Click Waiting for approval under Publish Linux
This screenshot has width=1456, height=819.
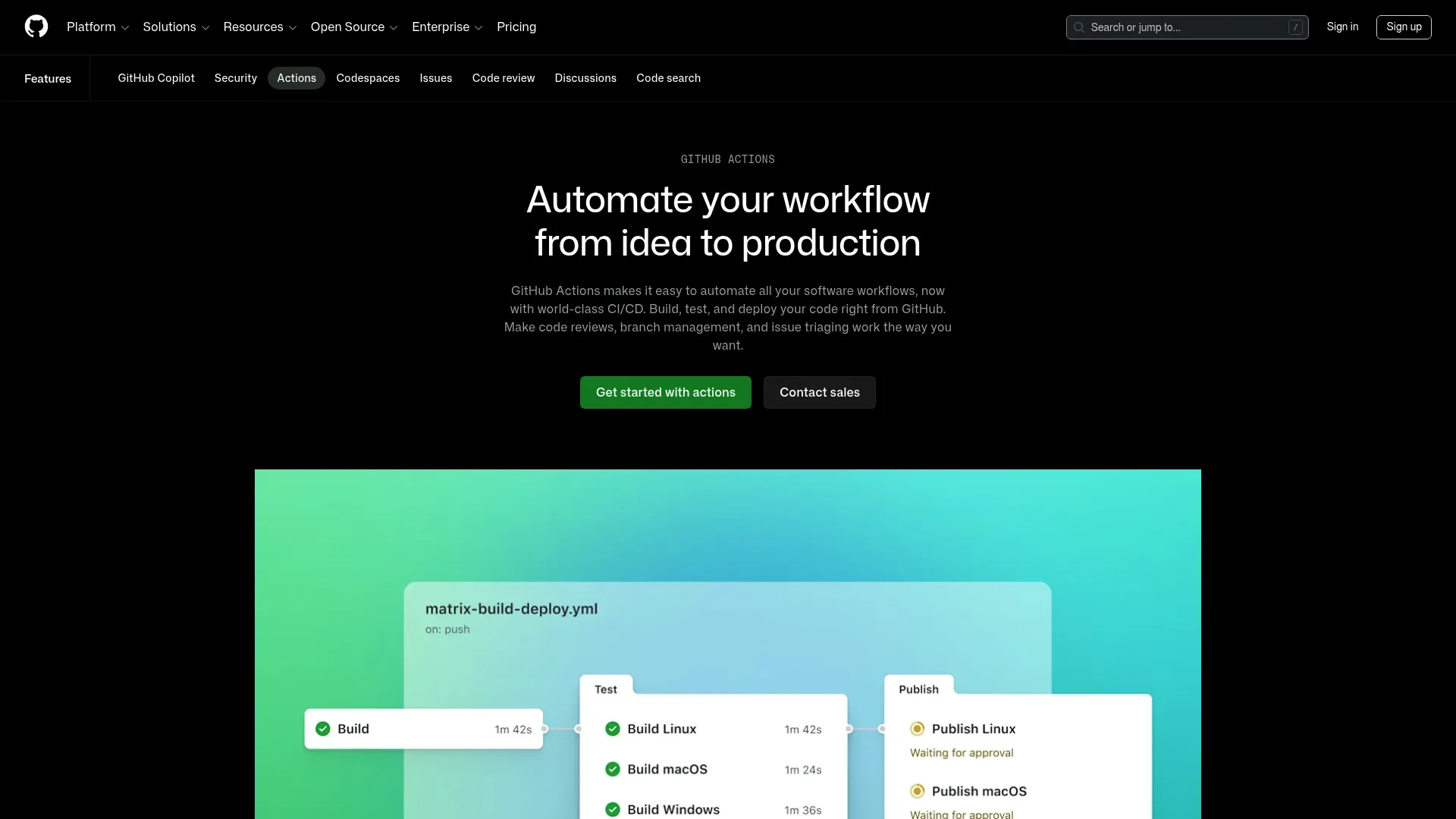click(x=962, y=753)
